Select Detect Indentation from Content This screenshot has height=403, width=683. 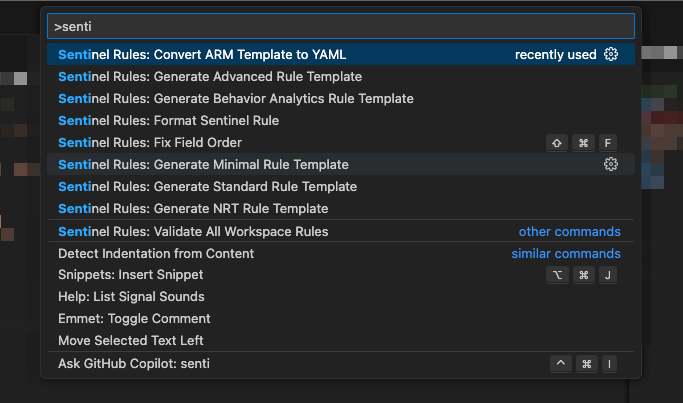[341, 254]
